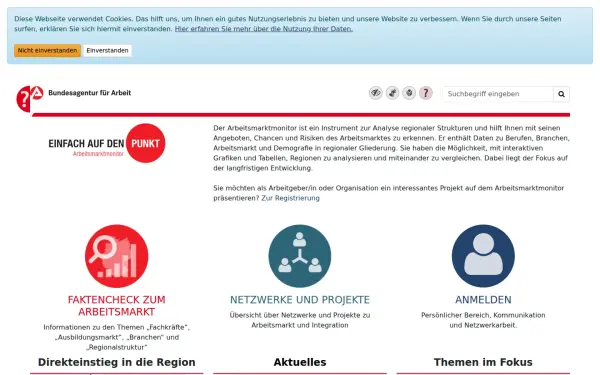Open Faktencheck zum Arbeitsmarkt heading
The image size is (600, 375).
click(117, 306)
